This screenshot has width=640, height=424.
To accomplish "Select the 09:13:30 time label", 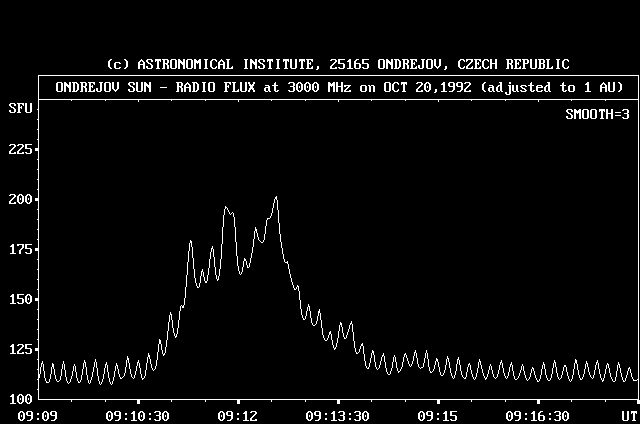I will point(337,416).
